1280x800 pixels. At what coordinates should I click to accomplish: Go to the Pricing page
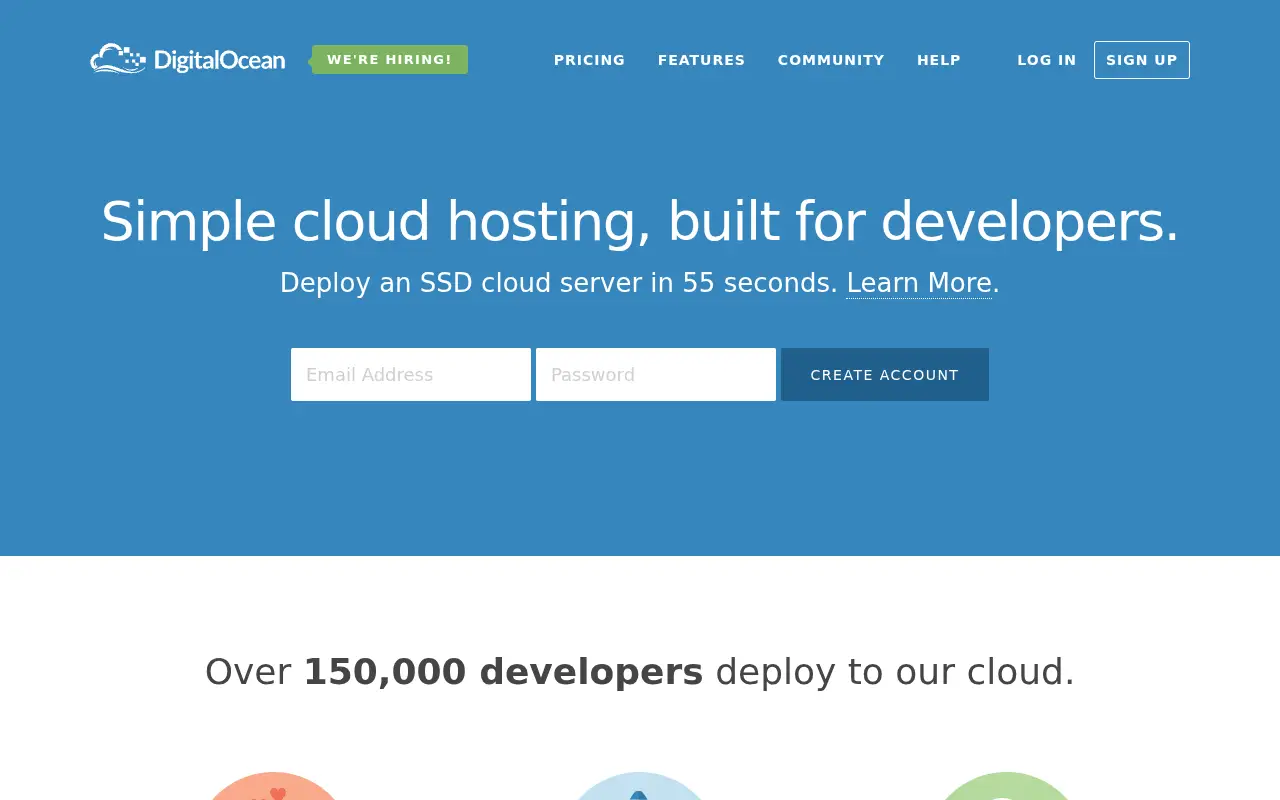[x=589, y=60]
